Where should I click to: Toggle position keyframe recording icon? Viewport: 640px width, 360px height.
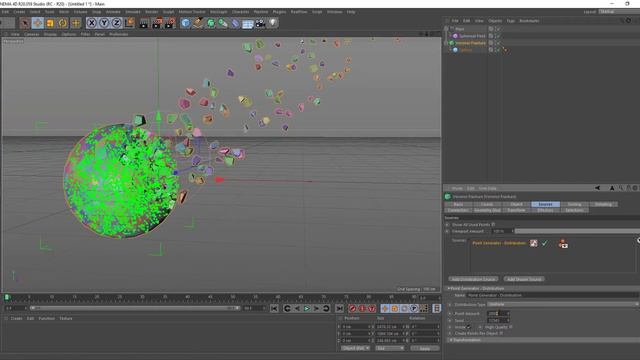[x=384, y=309]
